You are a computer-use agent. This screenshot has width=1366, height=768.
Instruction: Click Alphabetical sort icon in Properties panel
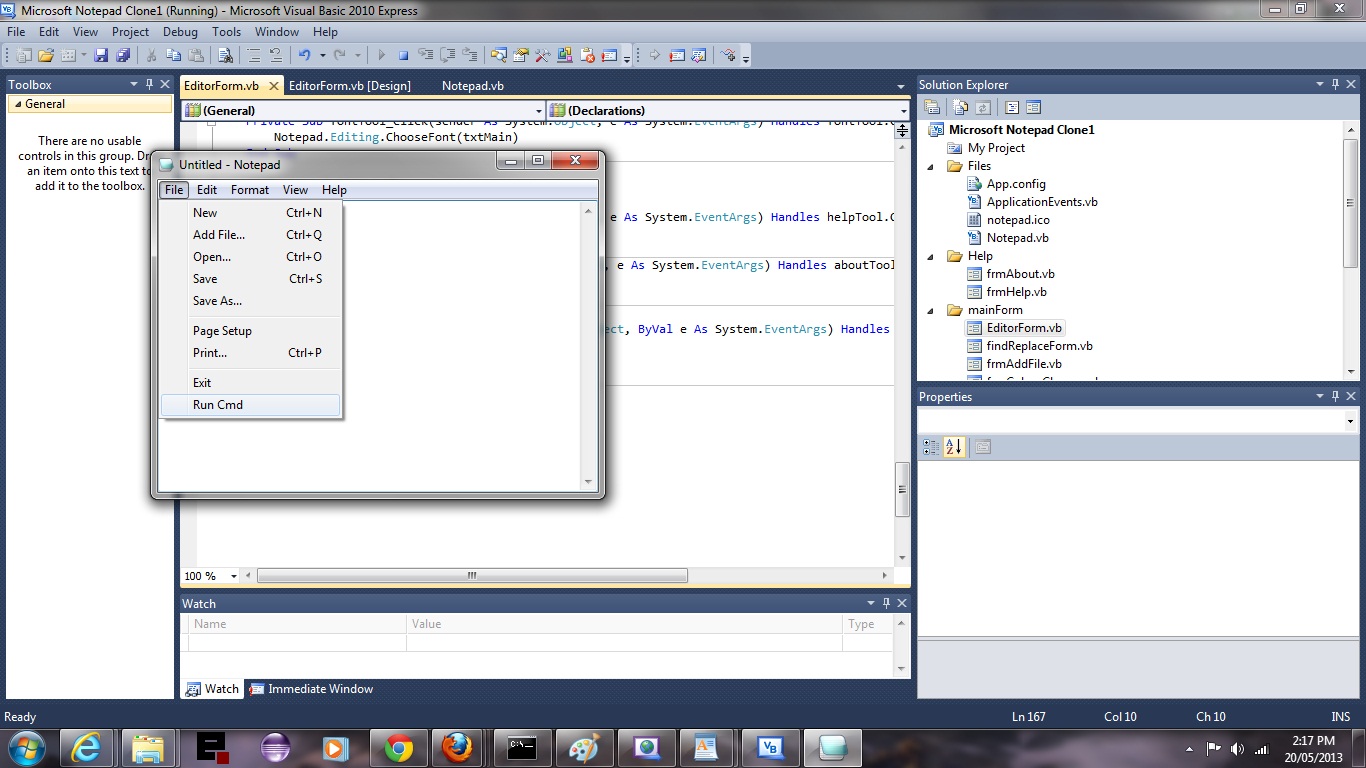[954, 447]
